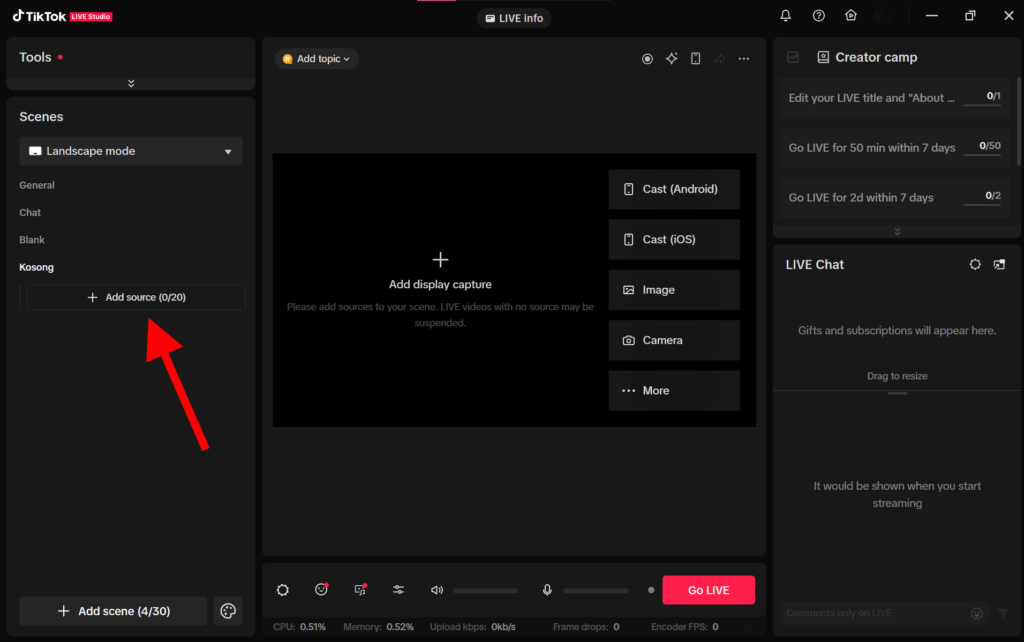Open the notifications bell
This screenshot has width=1024, height=642.
coord(785,16)
